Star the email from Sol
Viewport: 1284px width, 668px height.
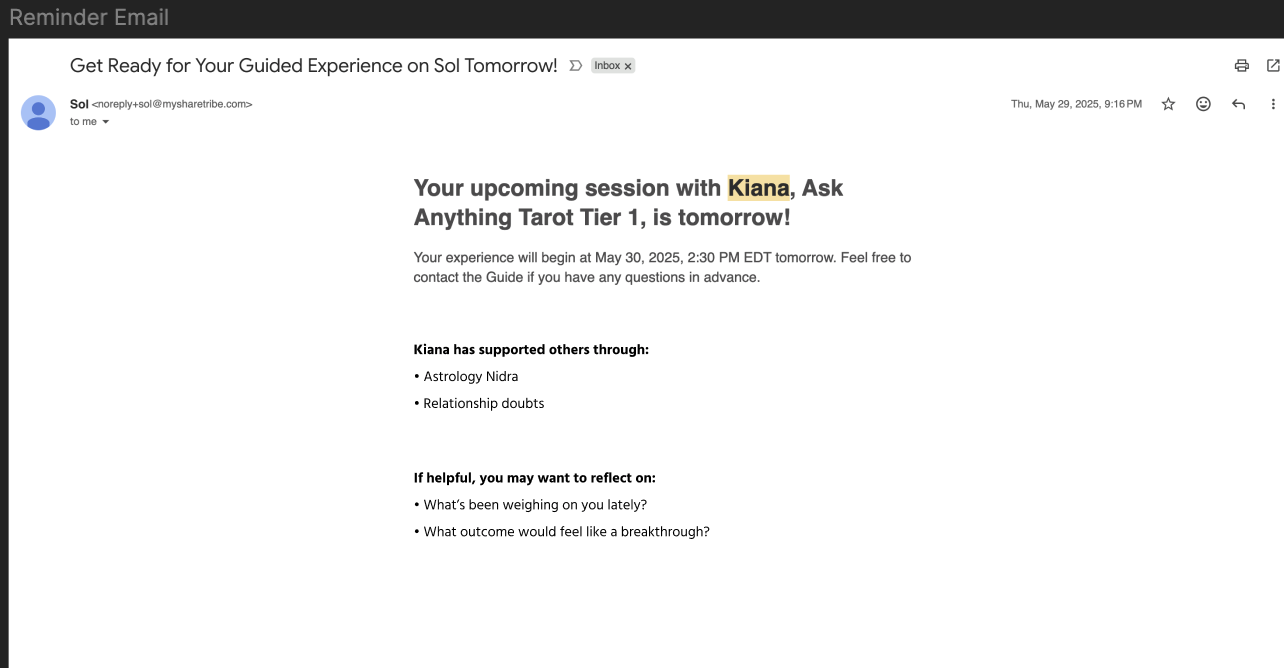point(1168,104)
